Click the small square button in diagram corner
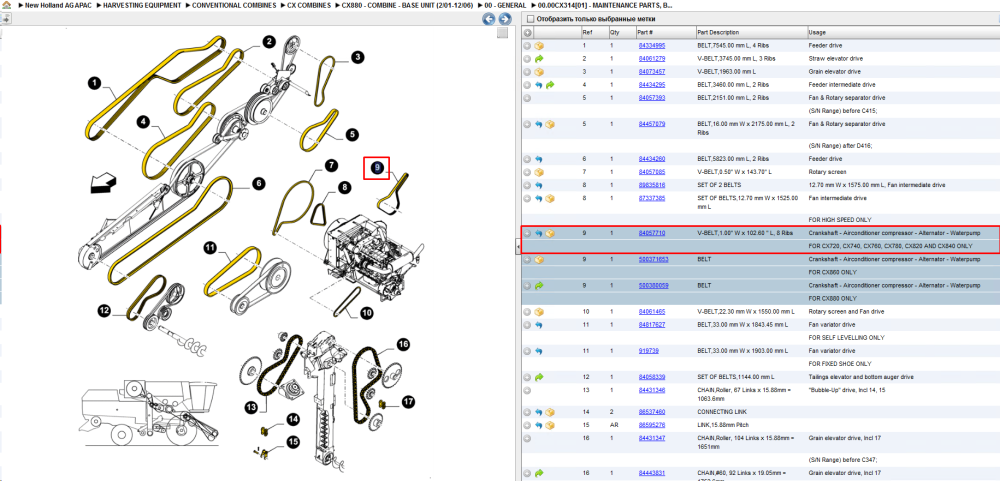The height and width of the screenshot is (481, 1000). [502, 33]
